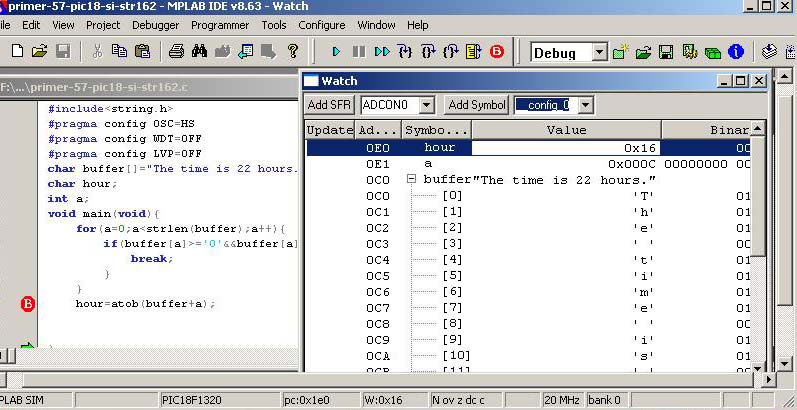
Task: Open the ADCON0 SFR dropdown
Action: coord(426,105)
